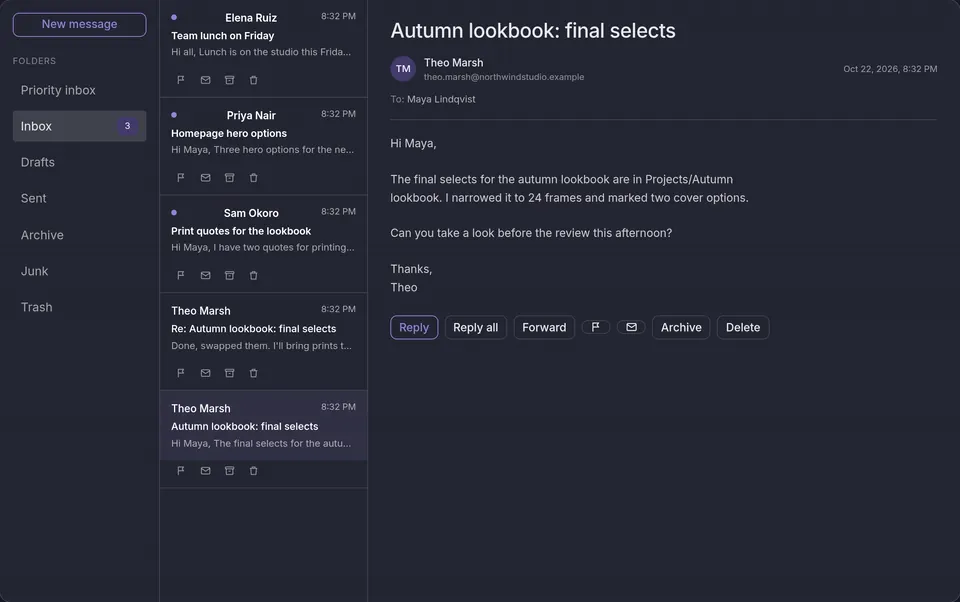960x602 pixels.
Task: Click envelope icon under selected Autumn lookbook row
Action: [205, 471]
